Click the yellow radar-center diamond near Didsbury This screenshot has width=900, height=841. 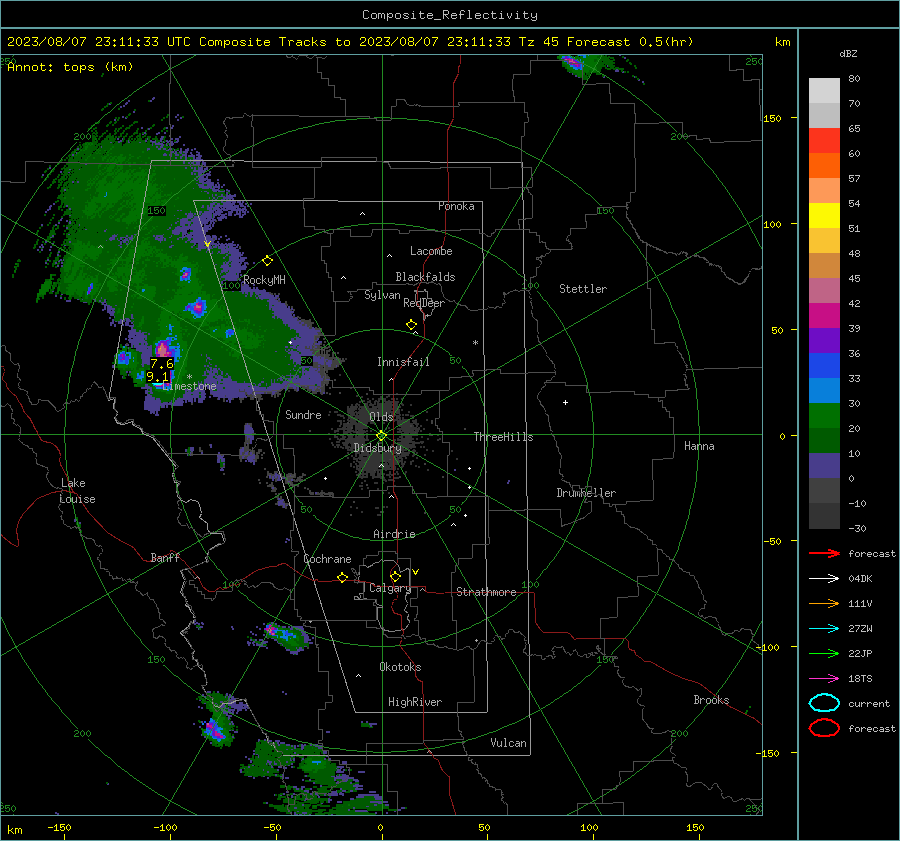tap(381, 436)
